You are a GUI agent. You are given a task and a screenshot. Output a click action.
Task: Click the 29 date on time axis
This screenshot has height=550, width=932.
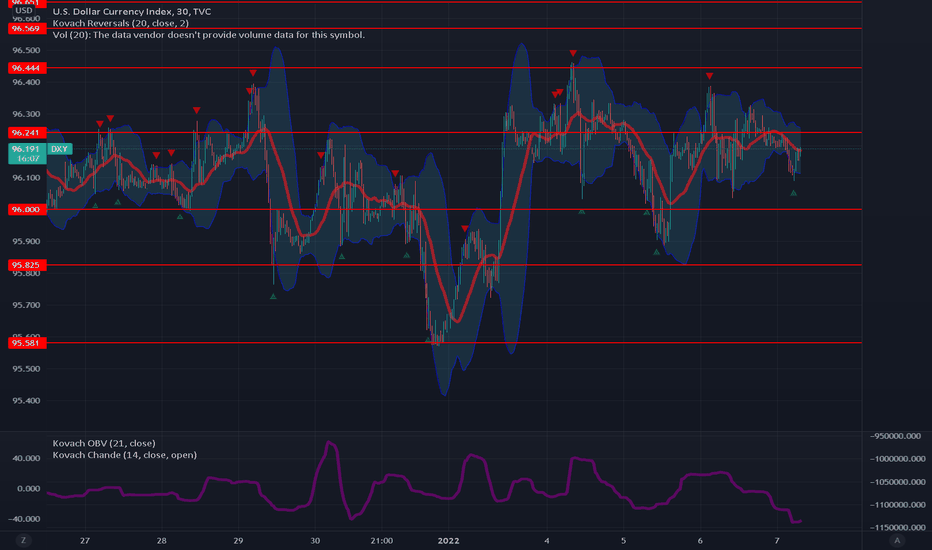[x=238, y=540]
